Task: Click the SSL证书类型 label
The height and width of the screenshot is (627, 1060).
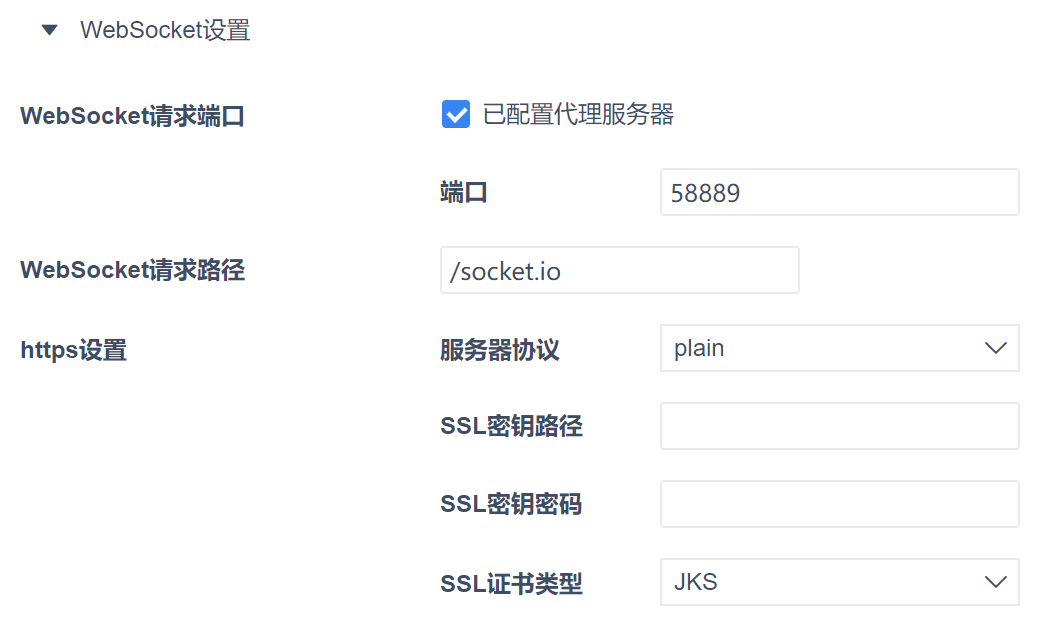Action: tap(511, 583)
